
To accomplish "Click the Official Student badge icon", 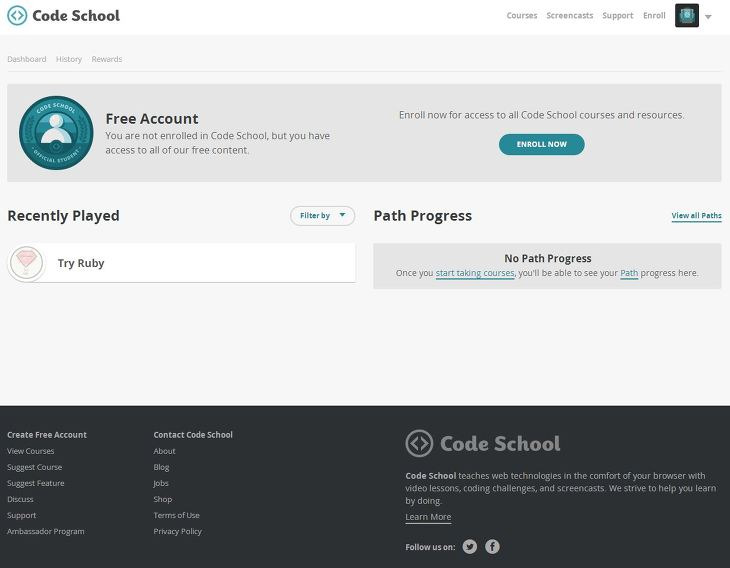I will [x=56, y=133].
